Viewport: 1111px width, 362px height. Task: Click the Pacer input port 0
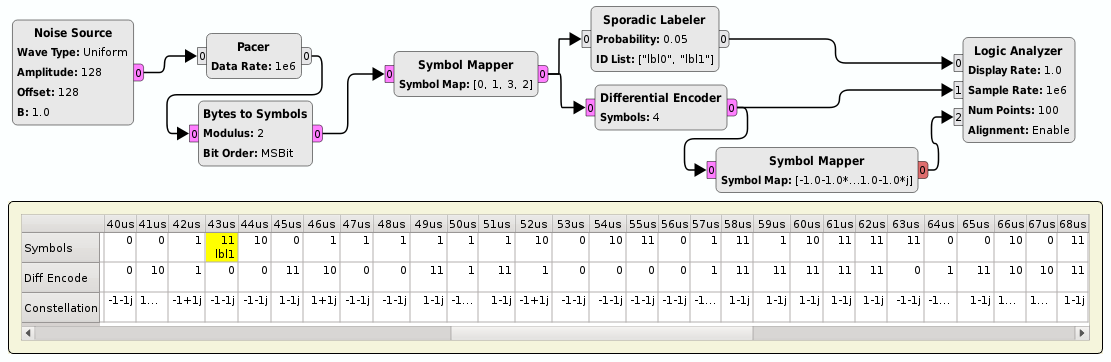[x=202, y=56]
